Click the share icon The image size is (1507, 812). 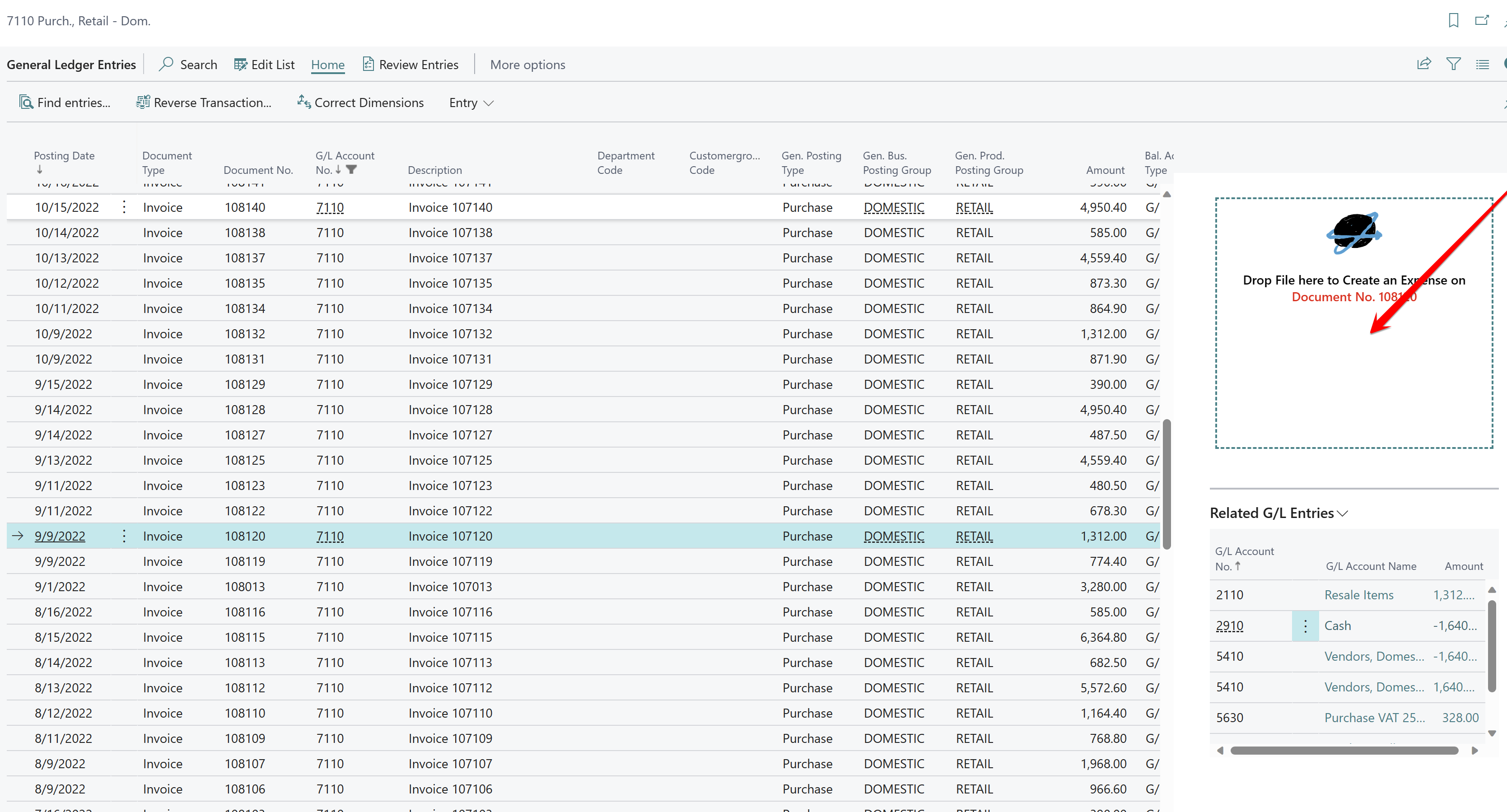point(1424,64)
